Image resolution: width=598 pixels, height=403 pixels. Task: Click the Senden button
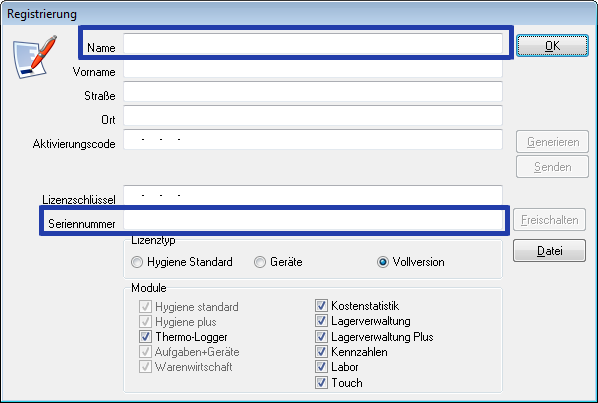pos(552,167)
